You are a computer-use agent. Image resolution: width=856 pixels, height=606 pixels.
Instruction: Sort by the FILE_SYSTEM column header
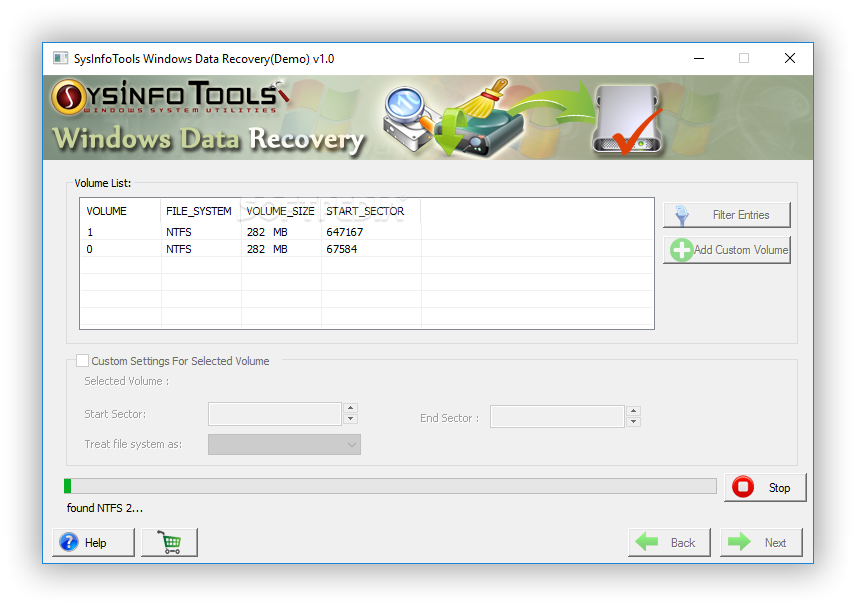(x=201, y=211)
